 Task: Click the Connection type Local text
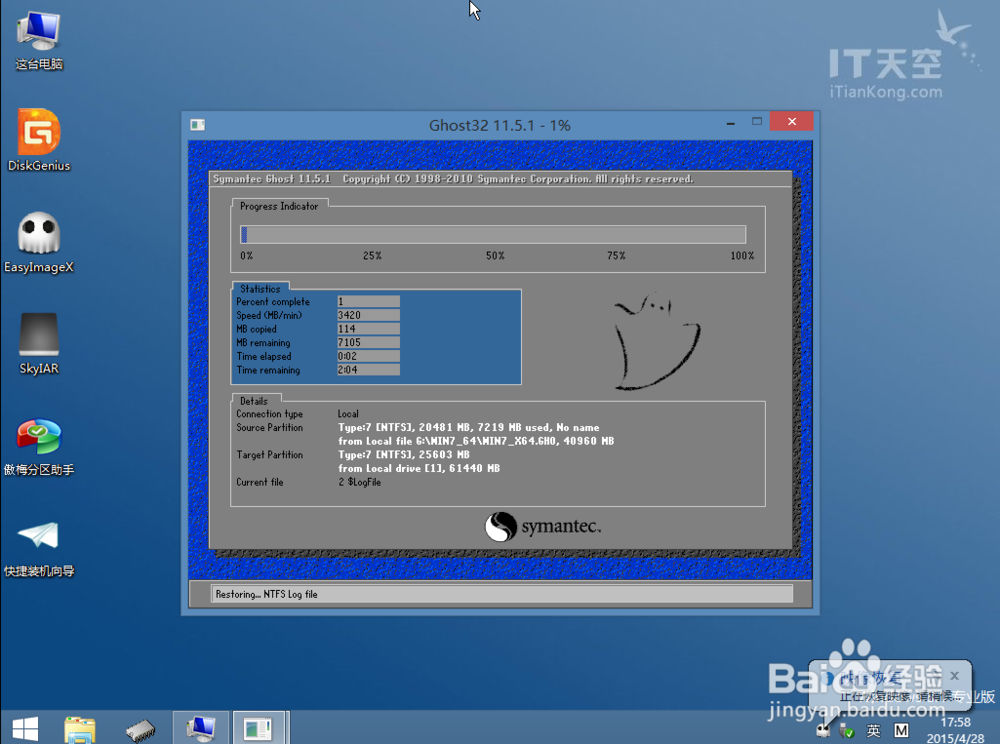click(348, 414)
